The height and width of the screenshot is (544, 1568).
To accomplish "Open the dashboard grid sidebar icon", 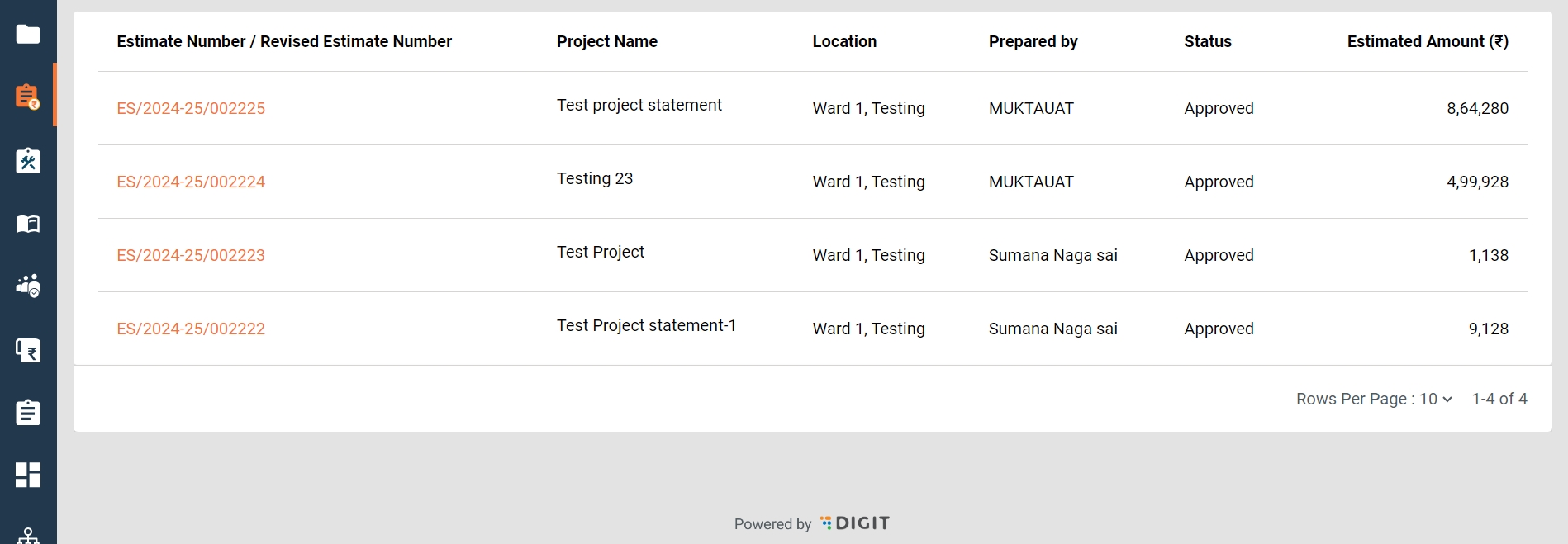I will (x=28, y=475).
